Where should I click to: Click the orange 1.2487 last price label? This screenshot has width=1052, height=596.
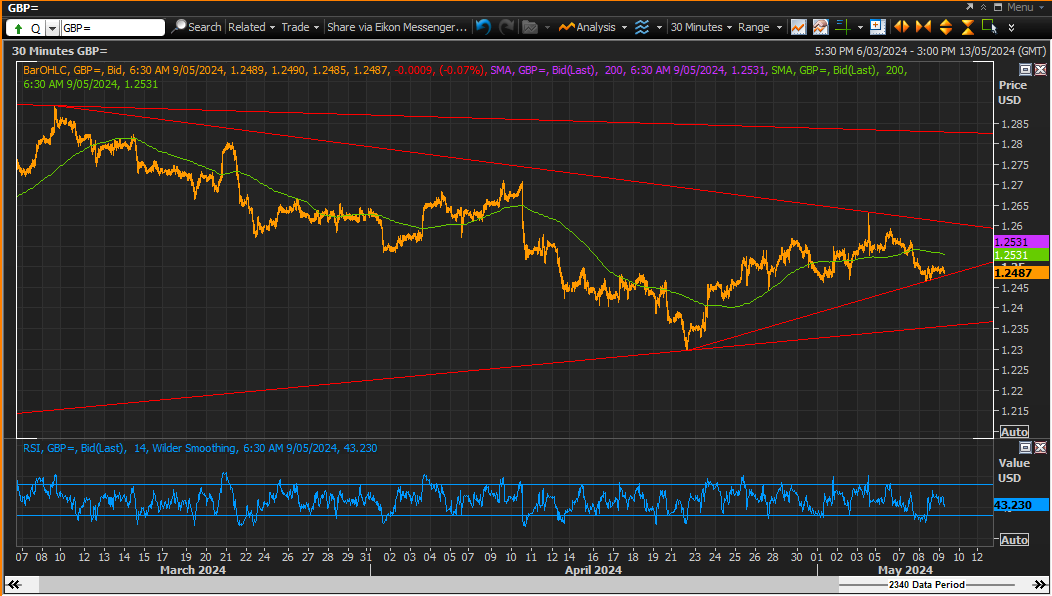pyautogui.click(x=1020, y=272)
